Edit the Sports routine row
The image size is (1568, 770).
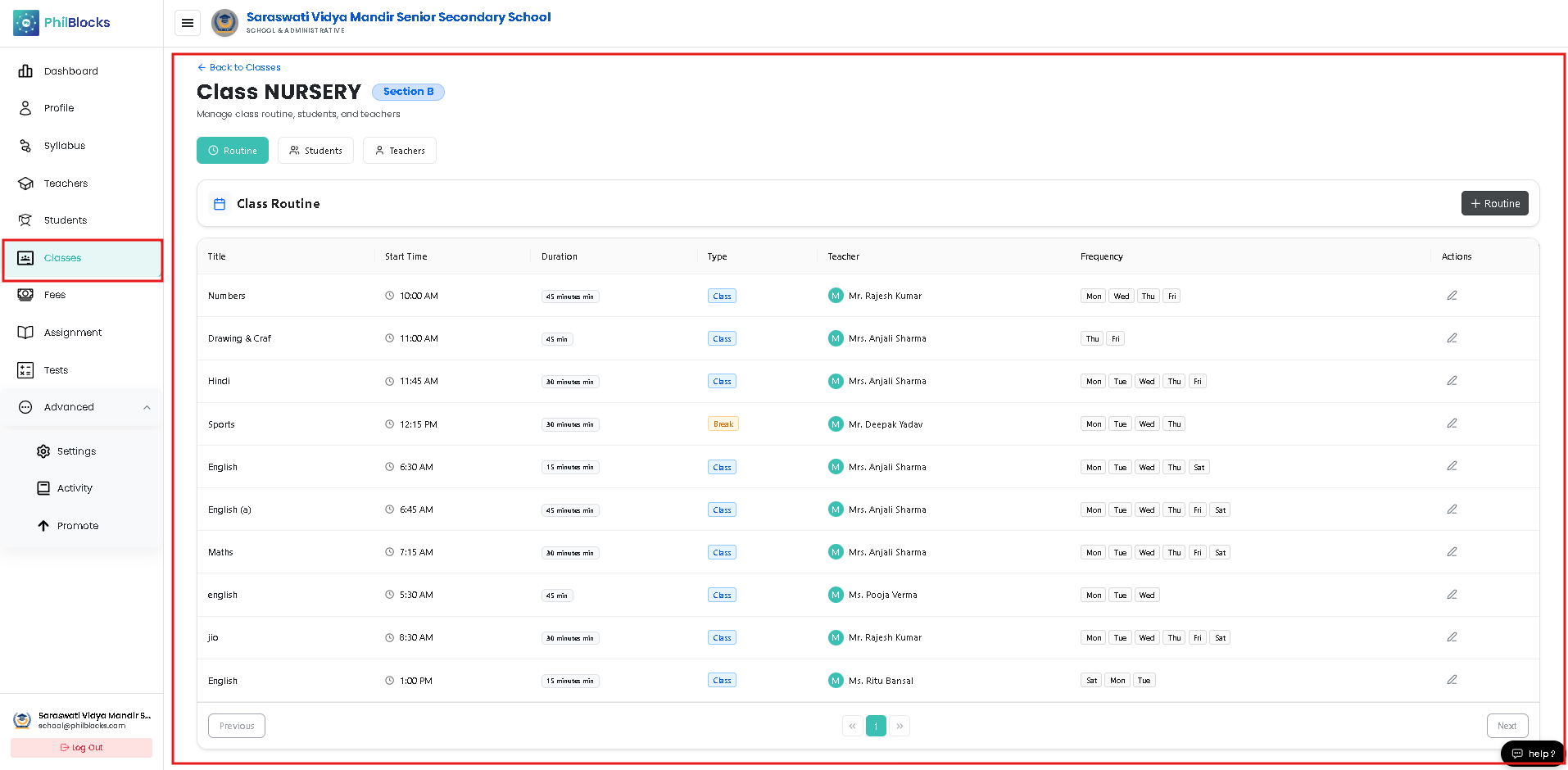pyautogui.click(x=1452, y=423)
